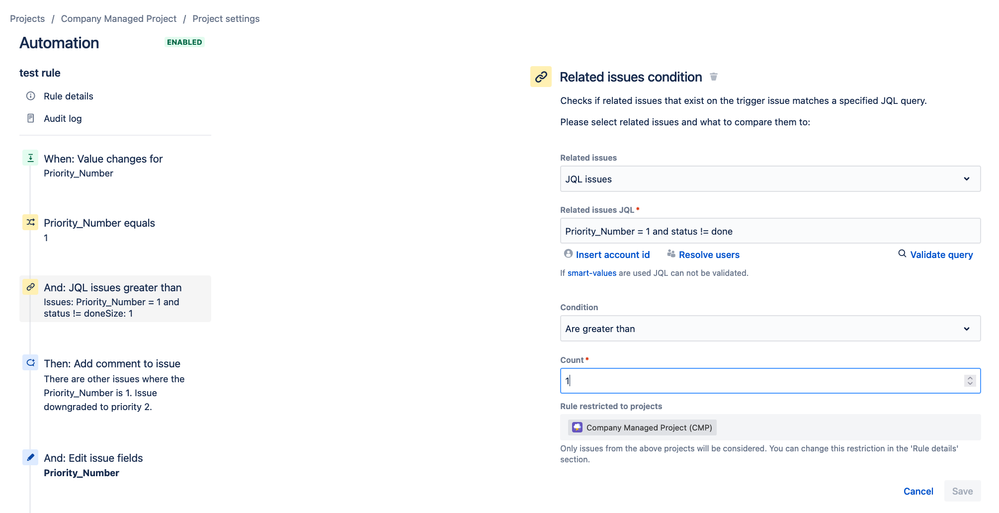
Task: Click the Priority_Number equals condition shuffle icon
Action: click(x=31, y=223)
